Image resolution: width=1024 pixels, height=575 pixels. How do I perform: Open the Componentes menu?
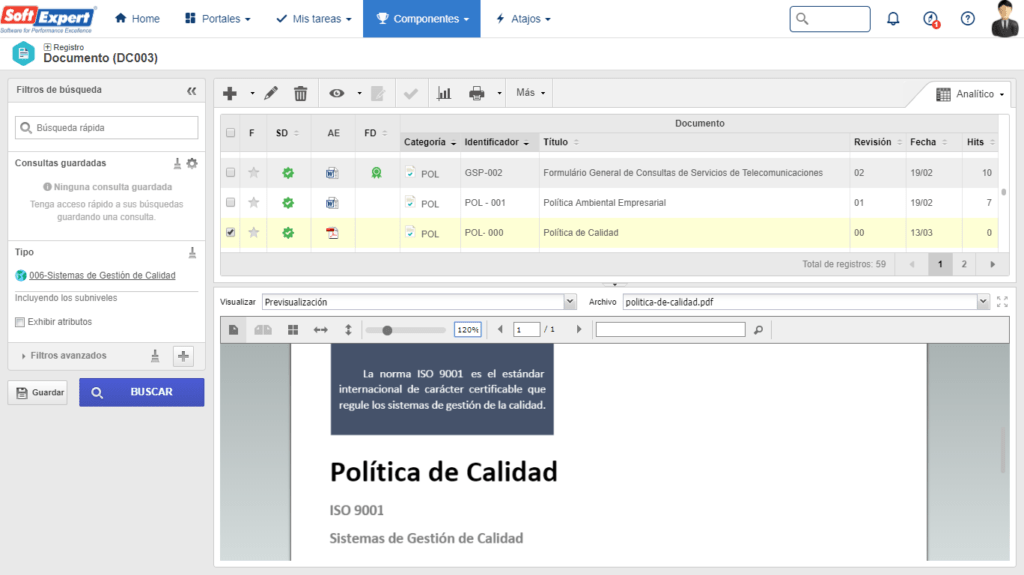click(423, 19)
